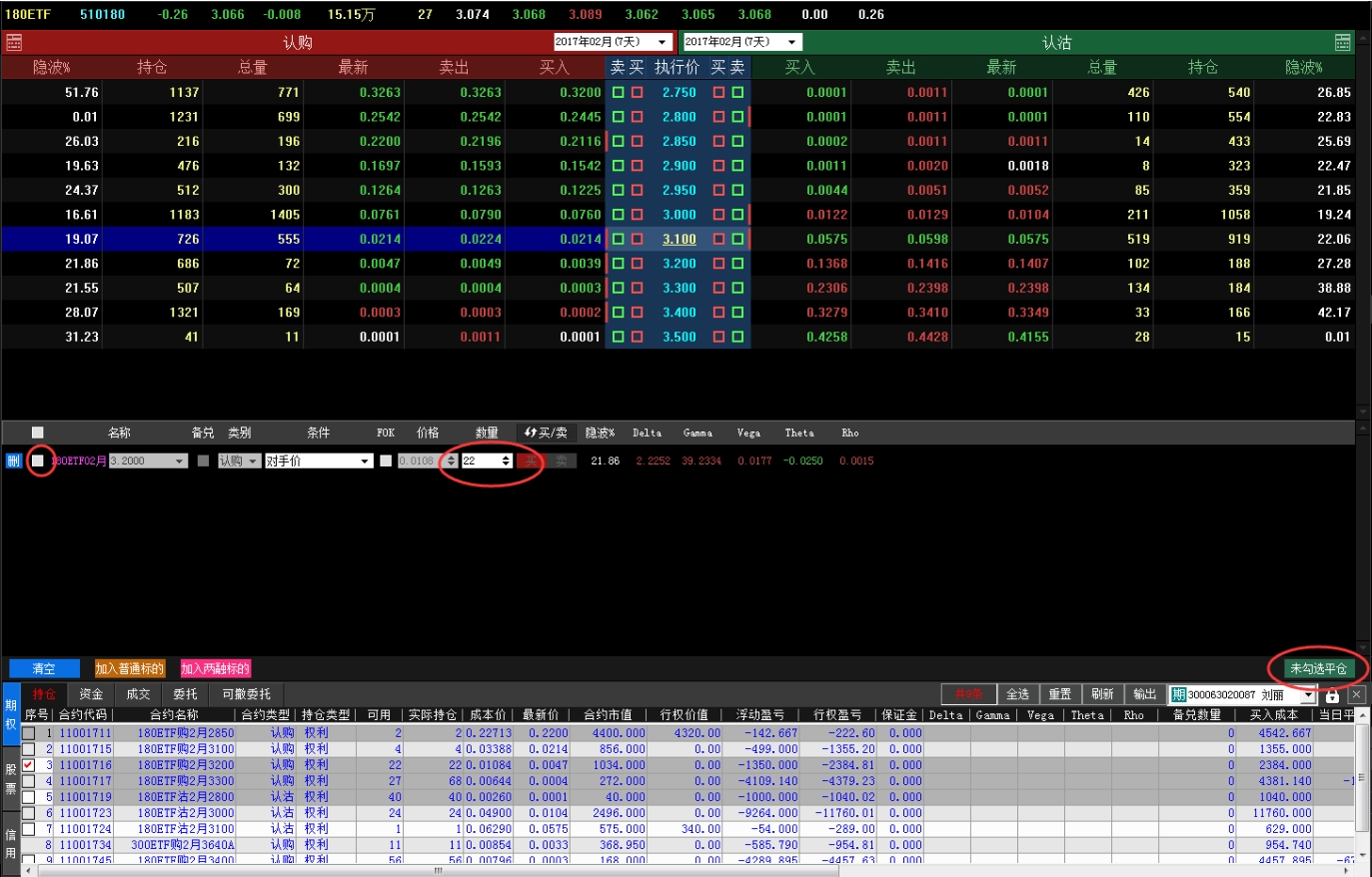This screenshot has width=1372, height=877.
Task: Open the strike price 3.2000 dropdown
Action: point(148,460)
